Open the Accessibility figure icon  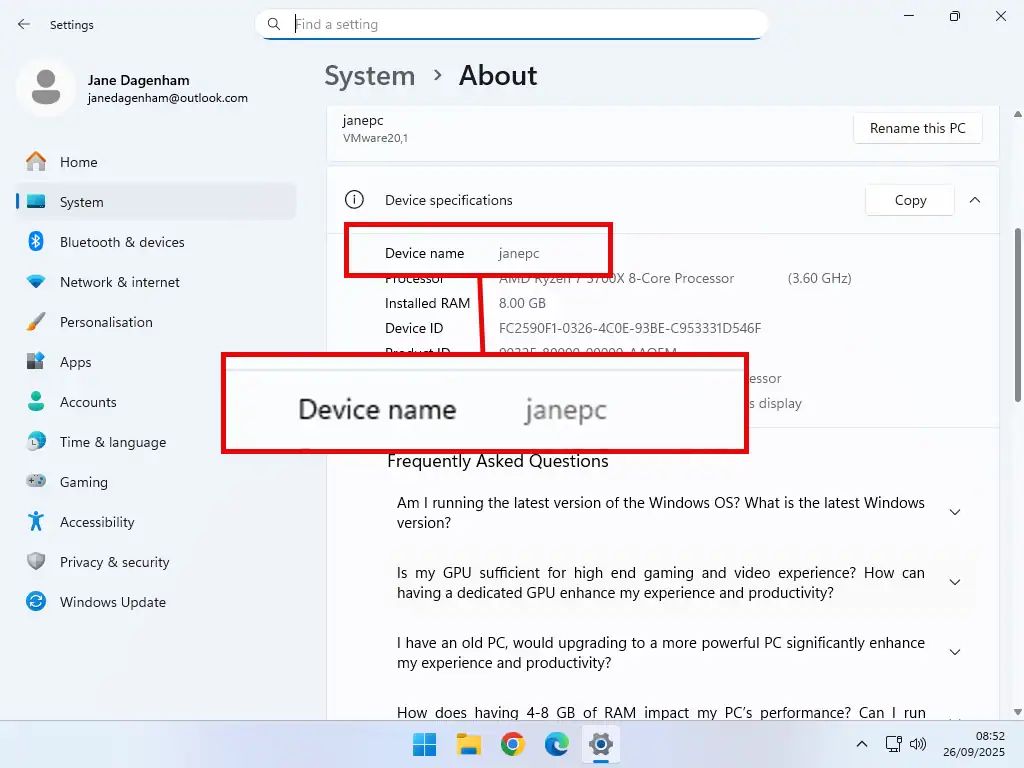[36, 521]
